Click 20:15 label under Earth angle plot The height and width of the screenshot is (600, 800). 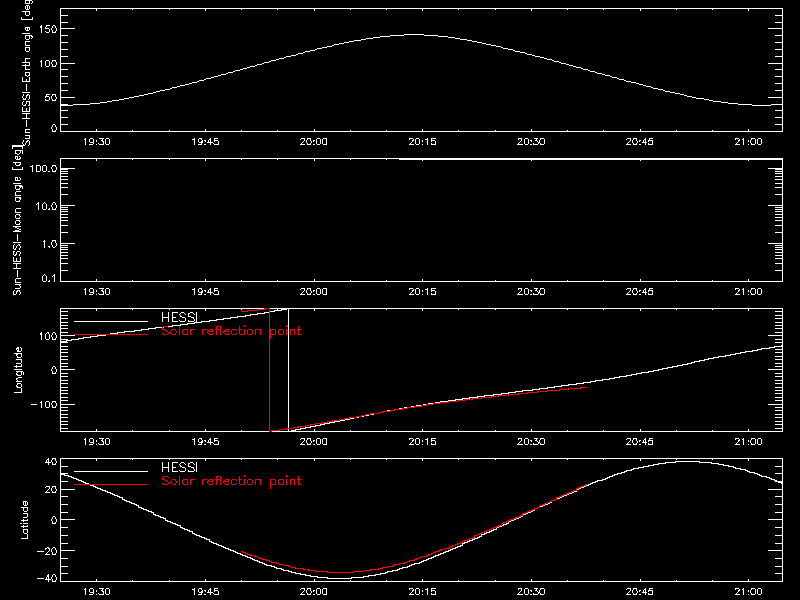422,142
